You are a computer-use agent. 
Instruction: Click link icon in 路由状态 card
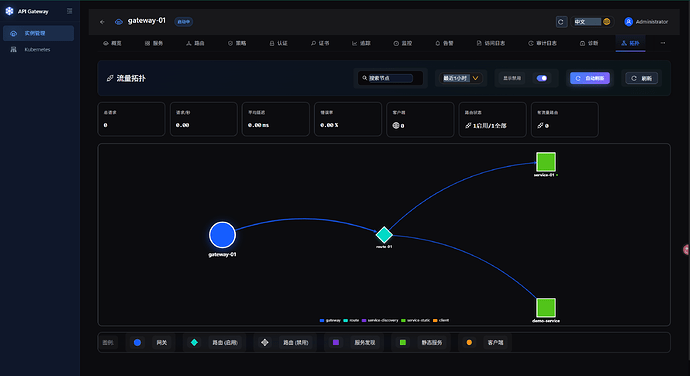tap(468, 125)
